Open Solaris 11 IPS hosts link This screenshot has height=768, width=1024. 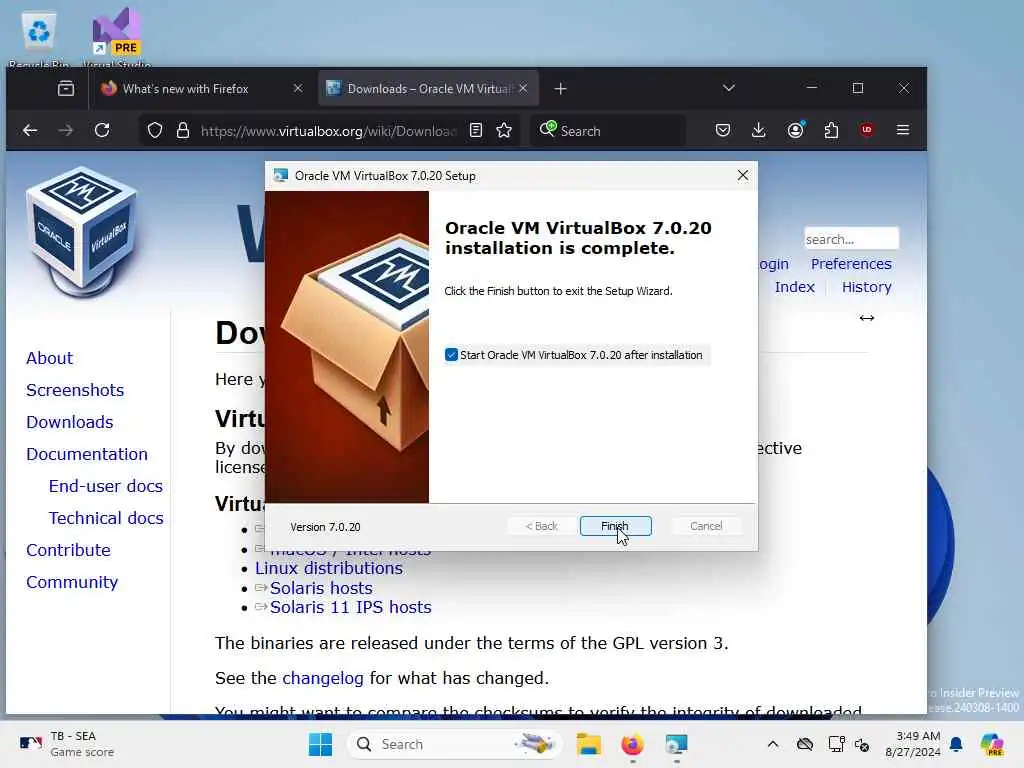click(351, 607)
